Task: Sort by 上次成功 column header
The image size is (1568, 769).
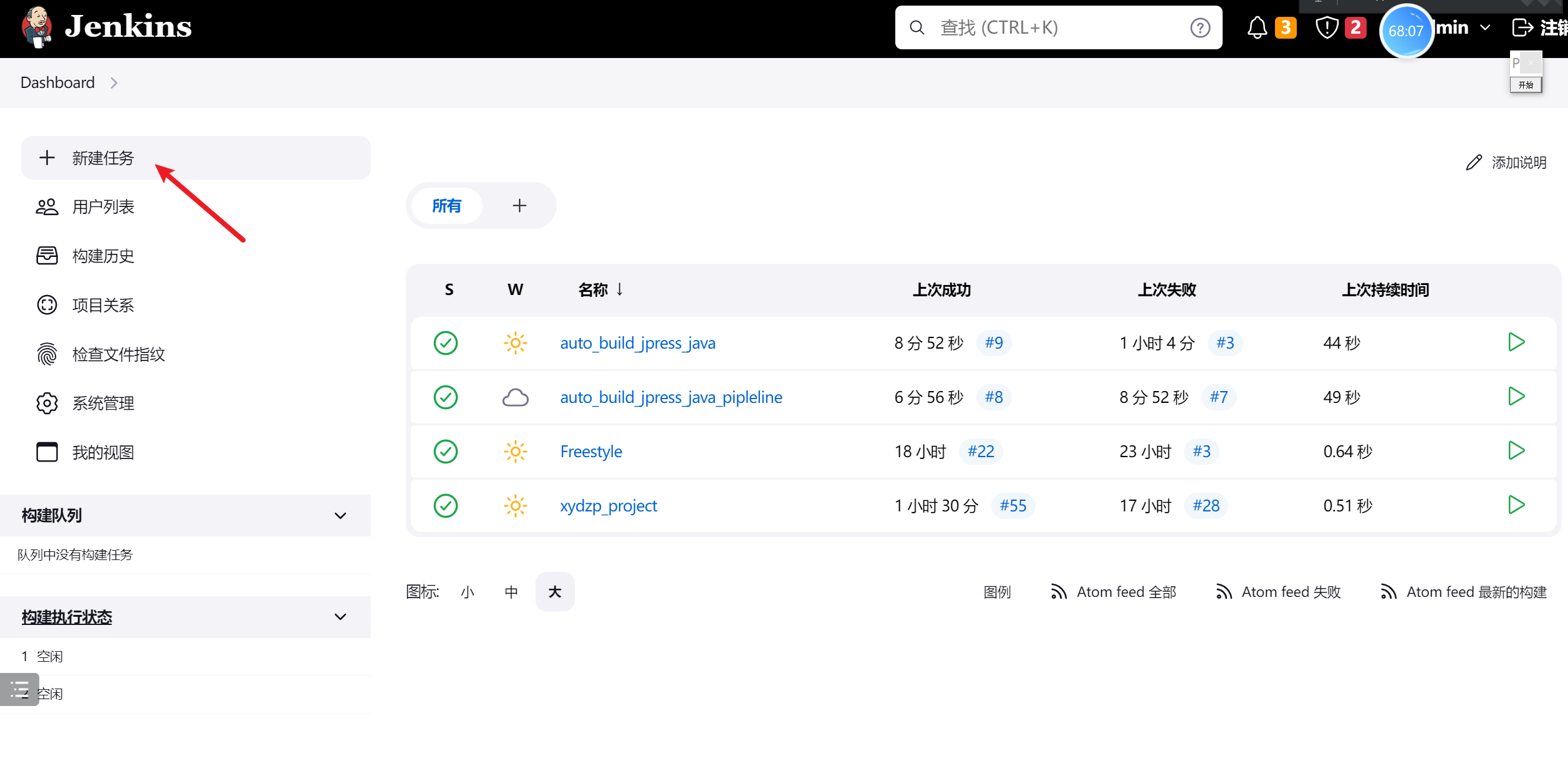Action: (x=941, y=290)
